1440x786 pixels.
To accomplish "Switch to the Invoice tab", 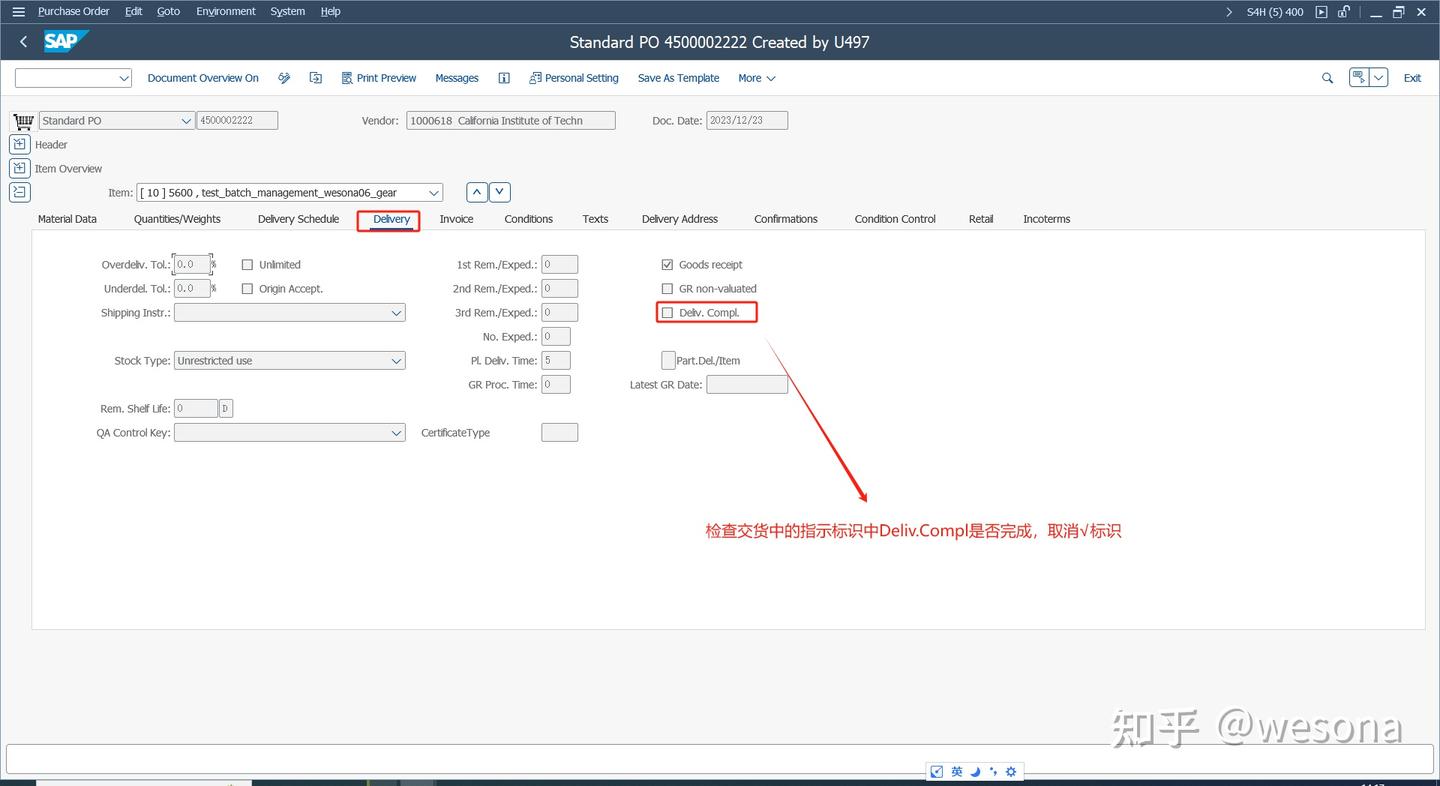I will tap(456, 219).
